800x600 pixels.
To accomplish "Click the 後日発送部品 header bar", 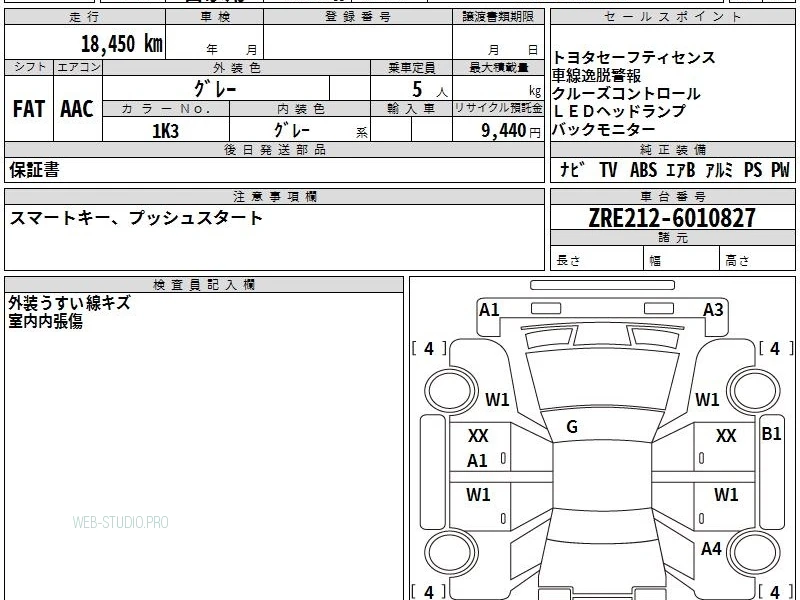I will [x=274, y=149].
